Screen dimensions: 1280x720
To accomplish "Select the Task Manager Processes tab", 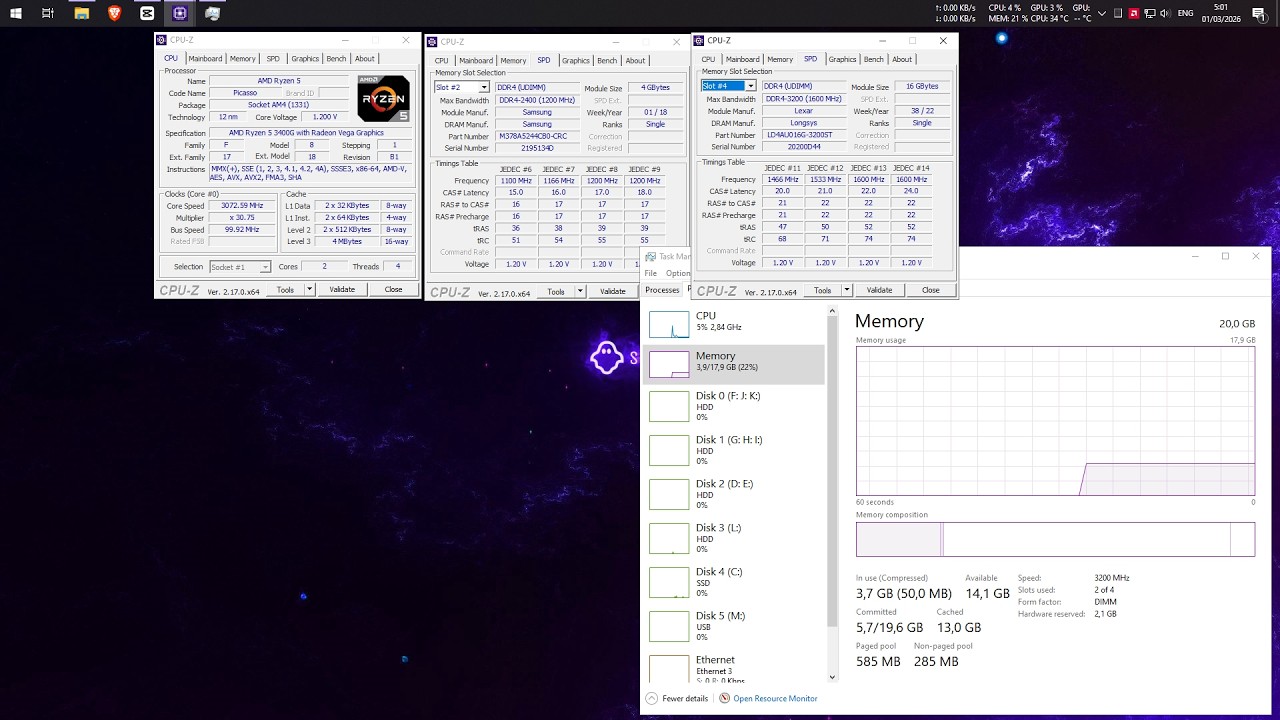I will 662,290.
